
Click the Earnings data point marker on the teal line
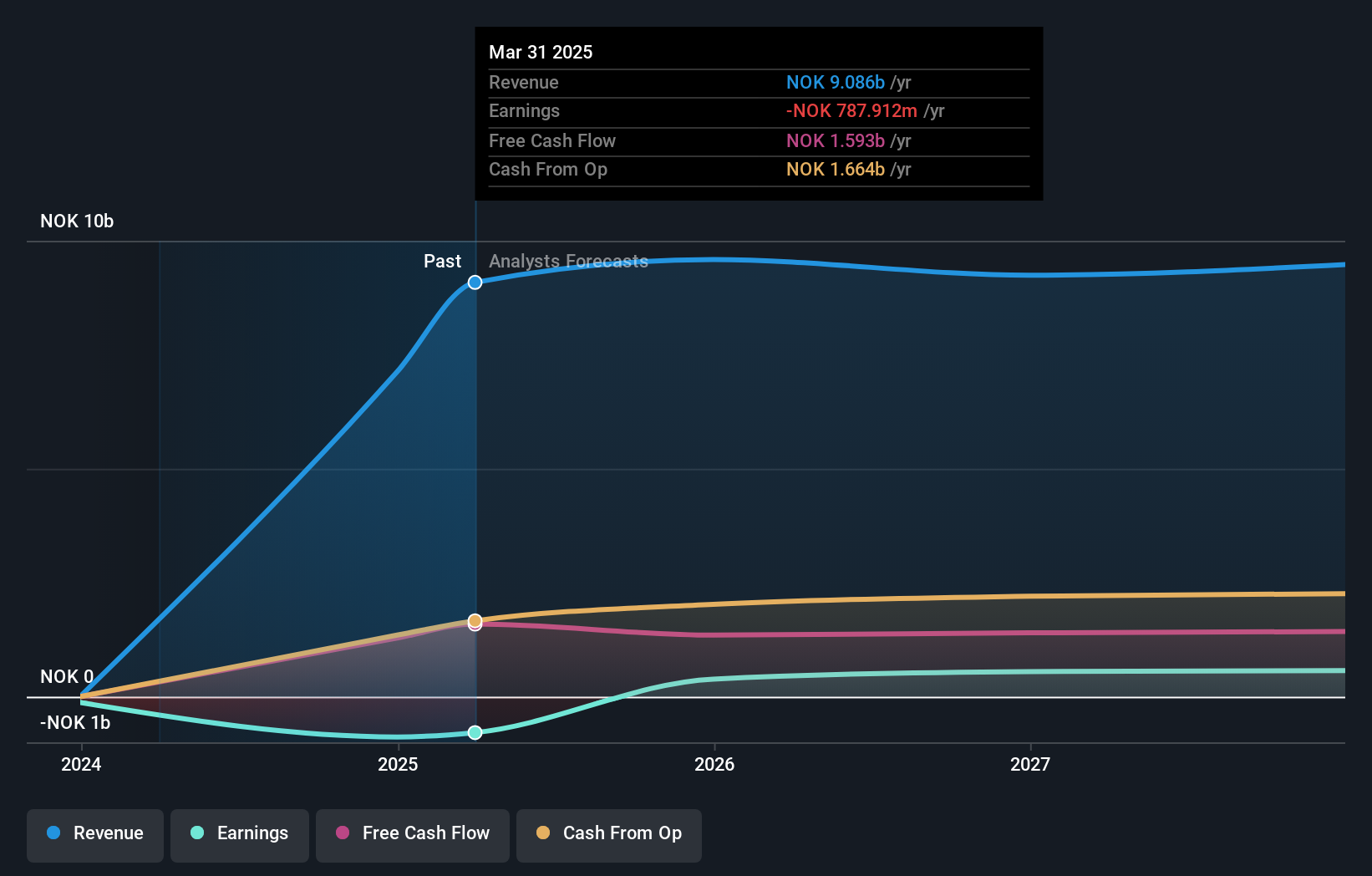(475, 732)
